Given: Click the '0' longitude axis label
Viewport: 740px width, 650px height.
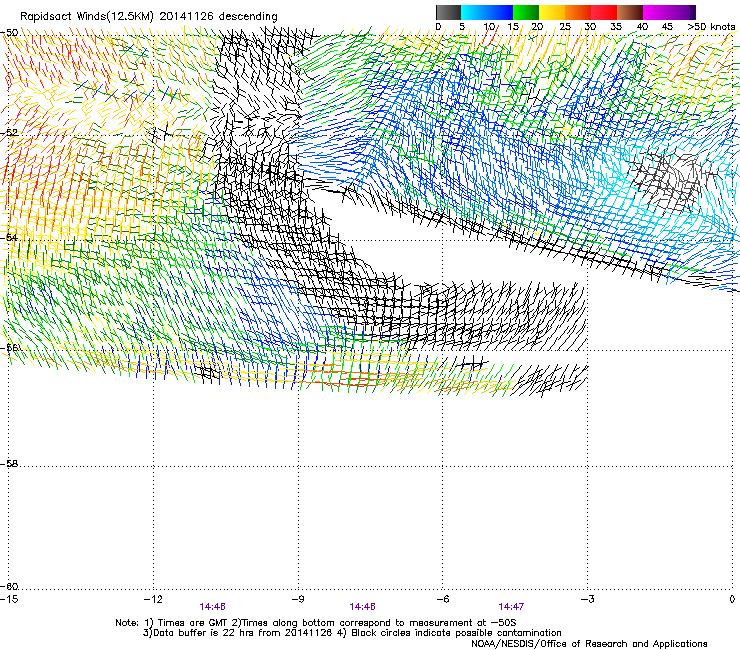Looking at the screenshot, I should [732, 599].
